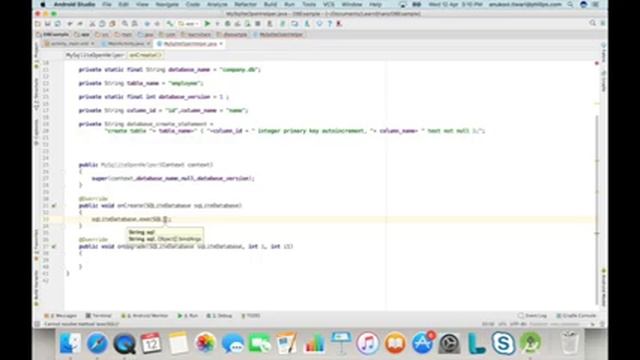Viewport: 640px width, 360px height.
Task: Open the Messages tool window
Action: [x=61, y=316]
